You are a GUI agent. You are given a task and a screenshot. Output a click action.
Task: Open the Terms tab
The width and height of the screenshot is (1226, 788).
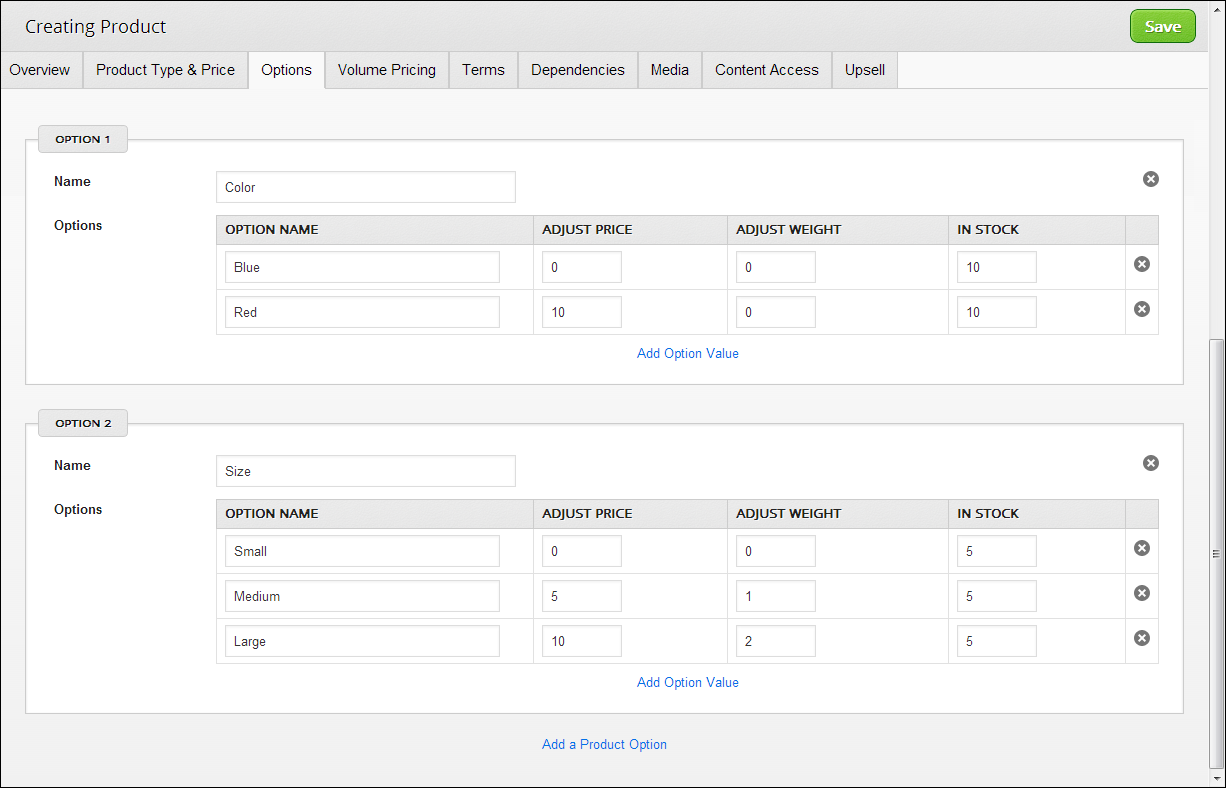tap(483, 70)
